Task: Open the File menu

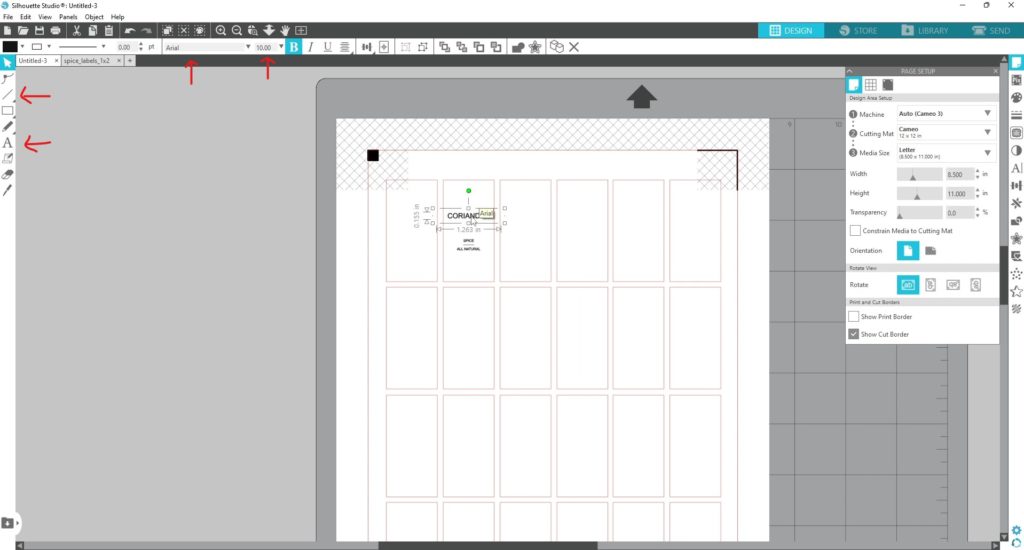Action: point(8,17)
